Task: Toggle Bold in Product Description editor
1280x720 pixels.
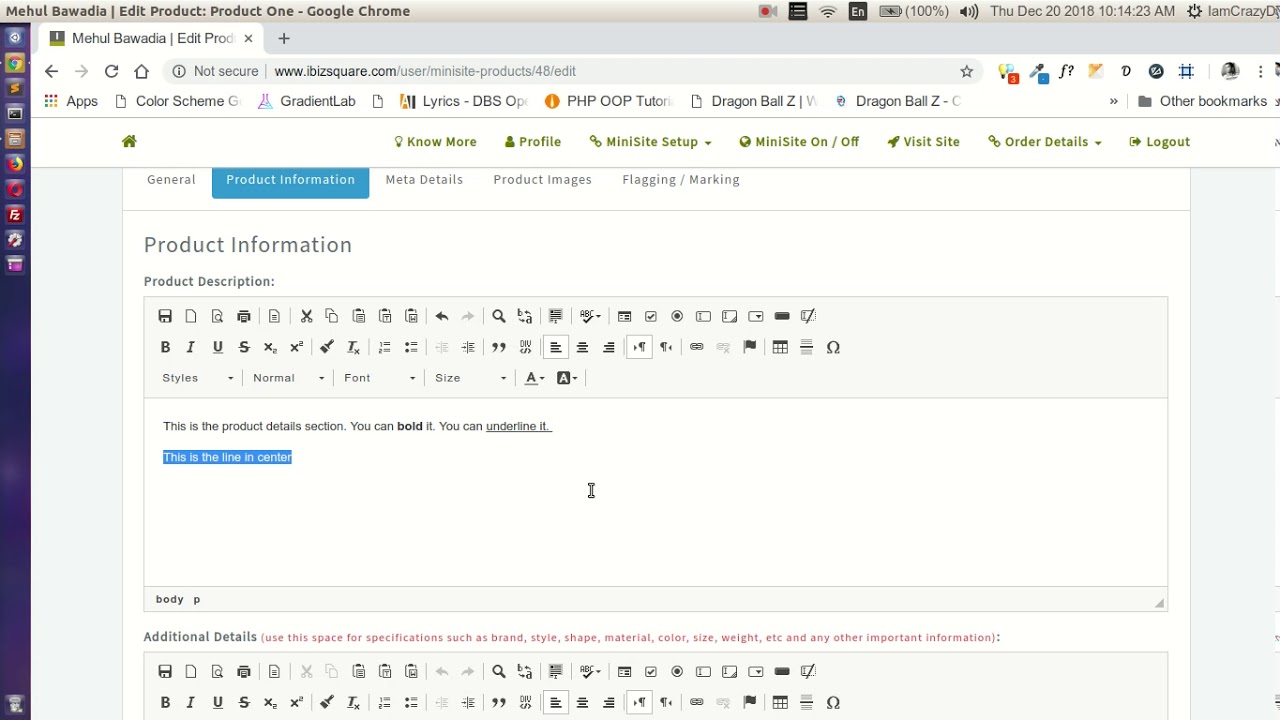Action: (x=165, y=347)
